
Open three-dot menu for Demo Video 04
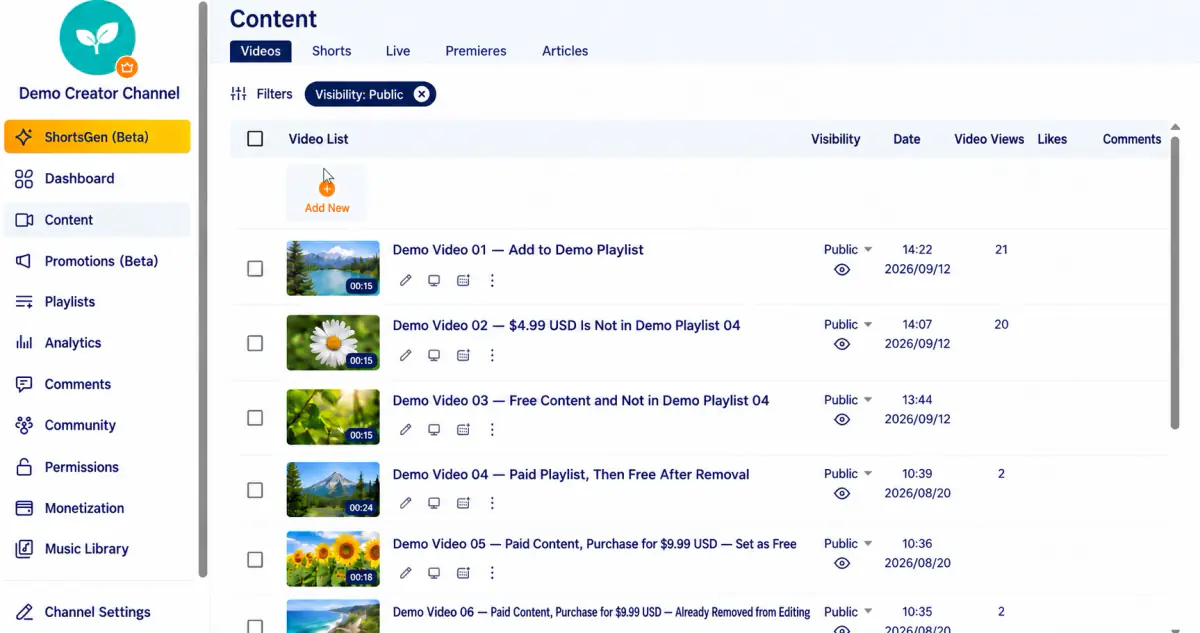pyautogui.click(x=492, y=503)
